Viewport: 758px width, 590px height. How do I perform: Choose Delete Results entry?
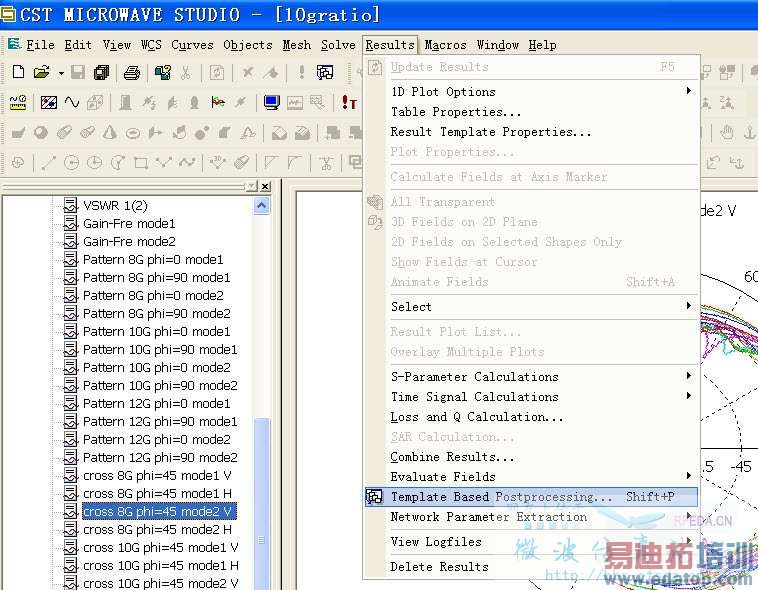(x=531, y=566)
